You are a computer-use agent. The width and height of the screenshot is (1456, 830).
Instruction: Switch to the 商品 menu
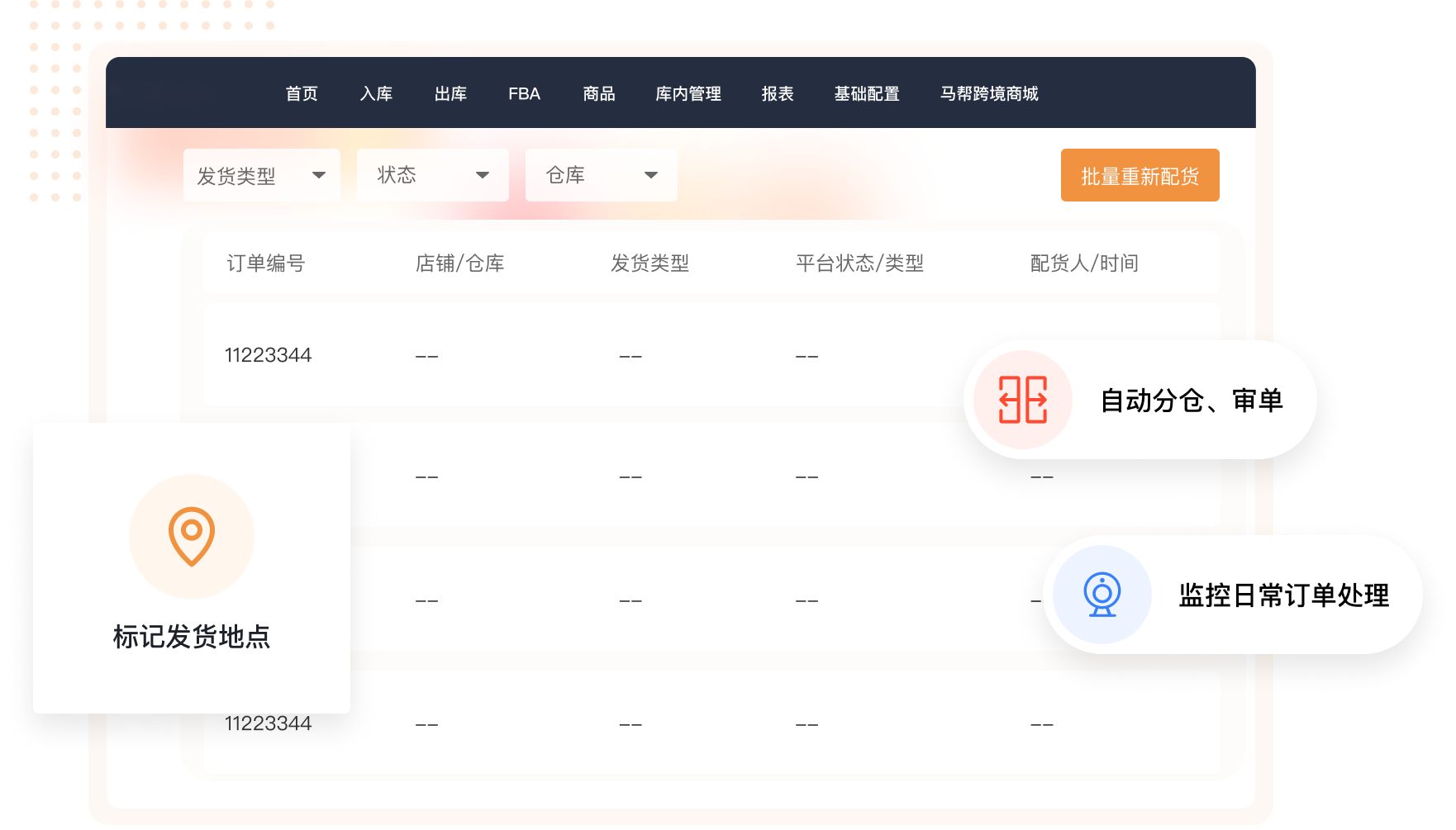pos(599,93)
